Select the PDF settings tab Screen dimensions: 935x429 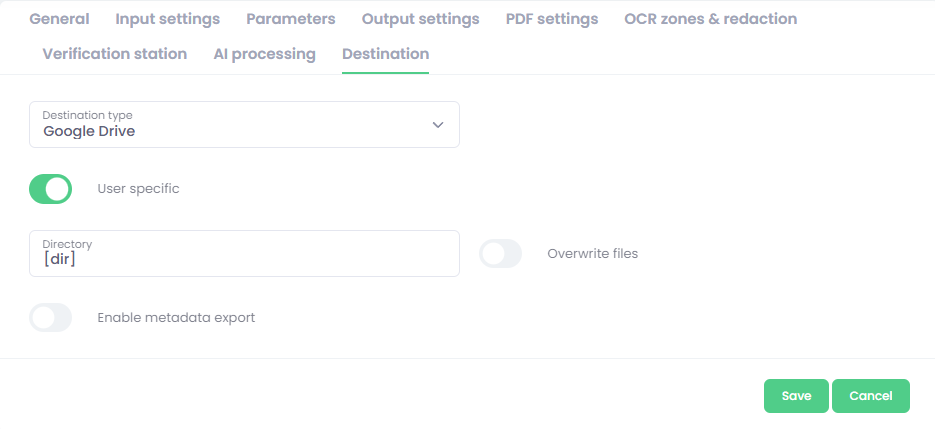[x=551, y=19]
